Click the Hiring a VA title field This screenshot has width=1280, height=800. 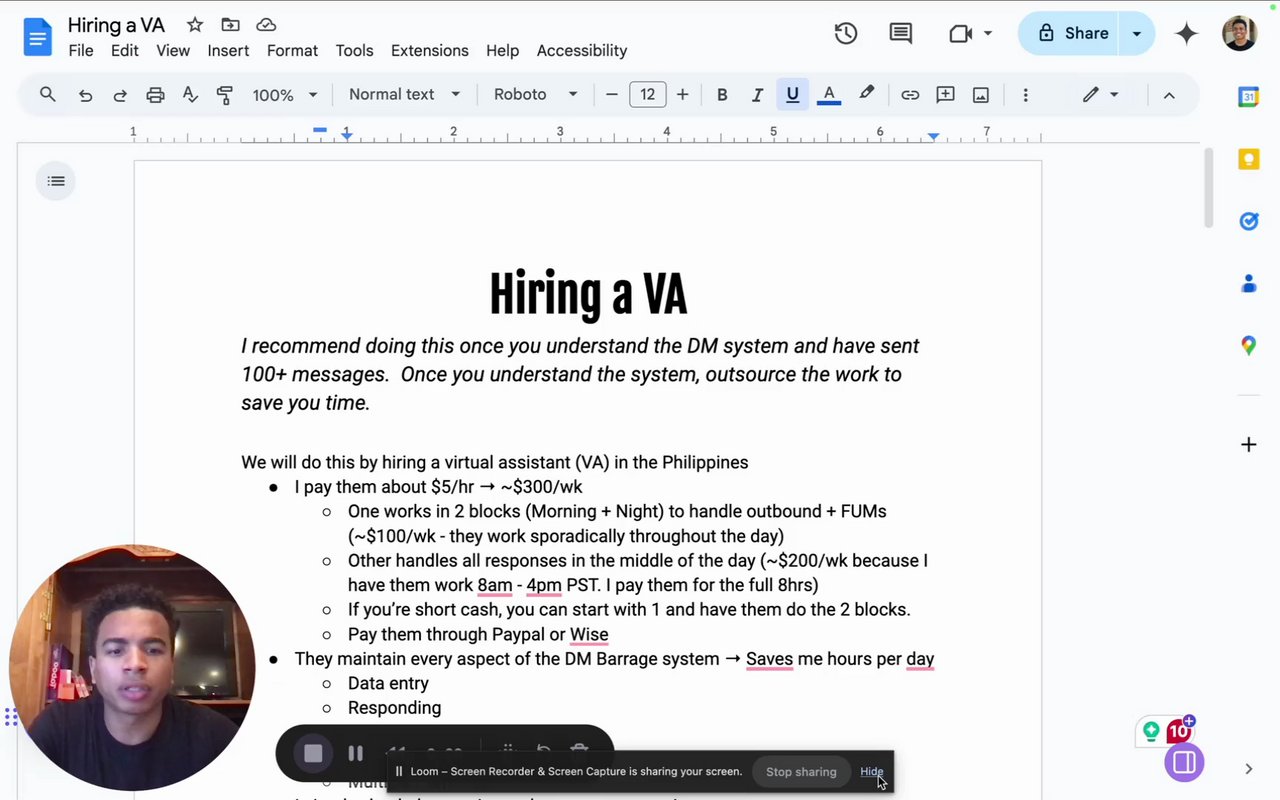click(117, 25)
